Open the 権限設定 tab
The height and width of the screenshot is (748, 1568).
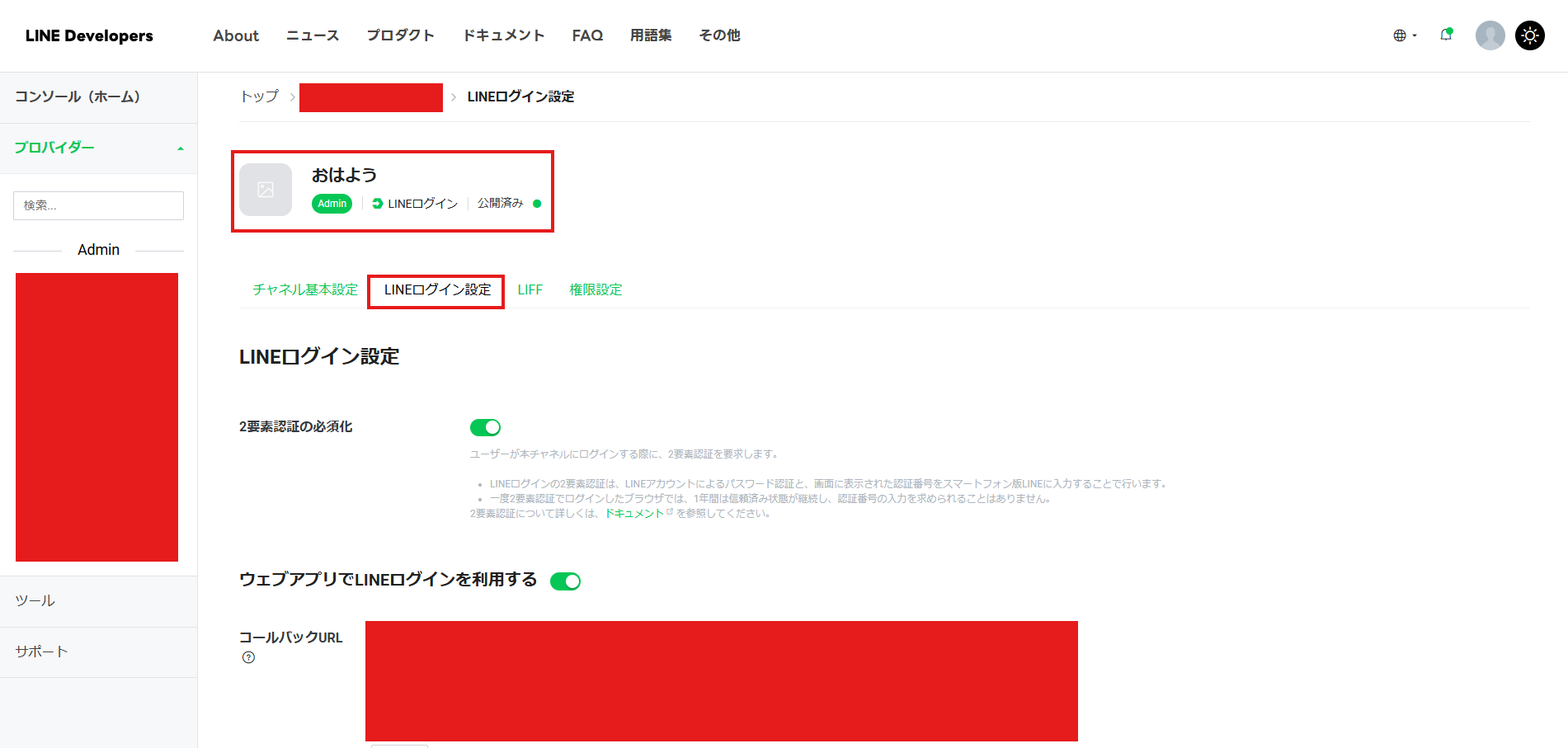[596, 289]
